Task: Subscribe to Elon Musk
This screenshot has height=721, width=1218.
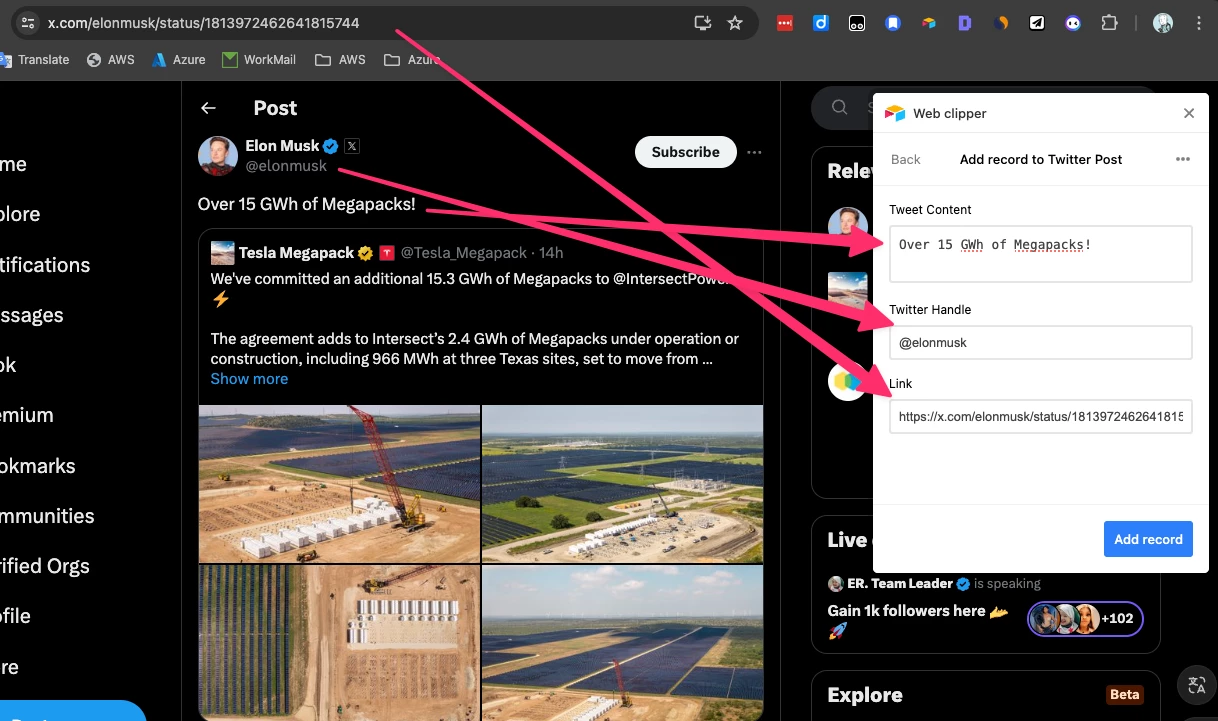Action: pos(686,152)
